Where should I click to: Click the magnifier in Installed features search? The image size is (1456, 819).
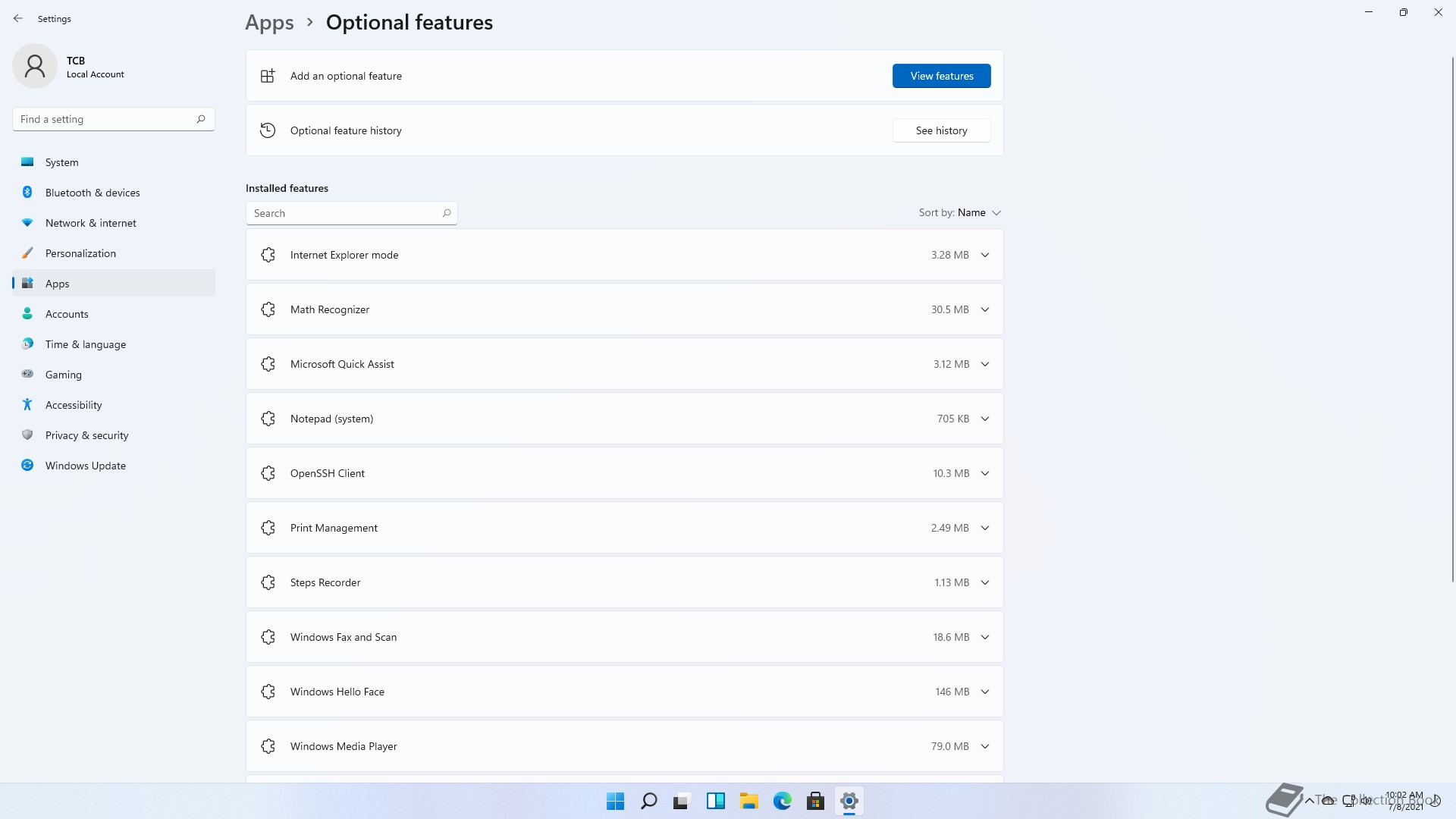(447, 213)
